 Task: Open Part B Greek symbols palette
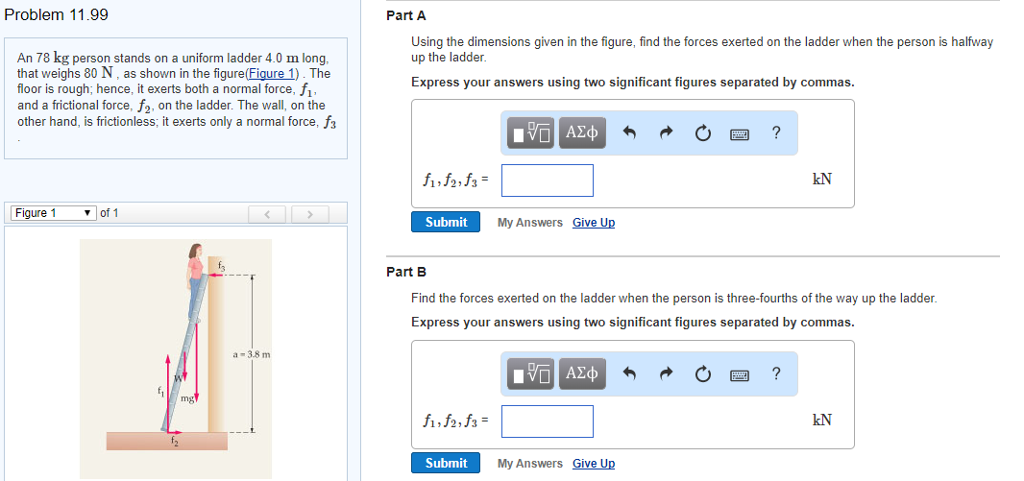582,374
